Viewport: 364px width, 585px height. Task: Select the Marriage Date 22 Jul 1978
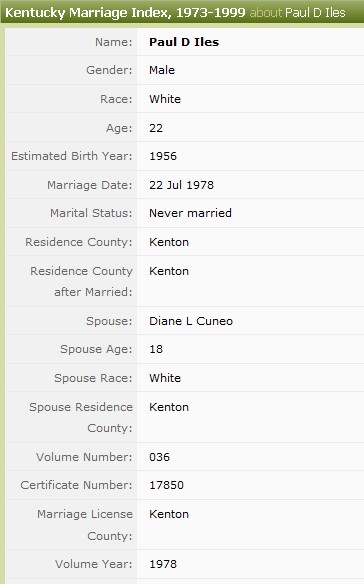click(x=181, y=185)
